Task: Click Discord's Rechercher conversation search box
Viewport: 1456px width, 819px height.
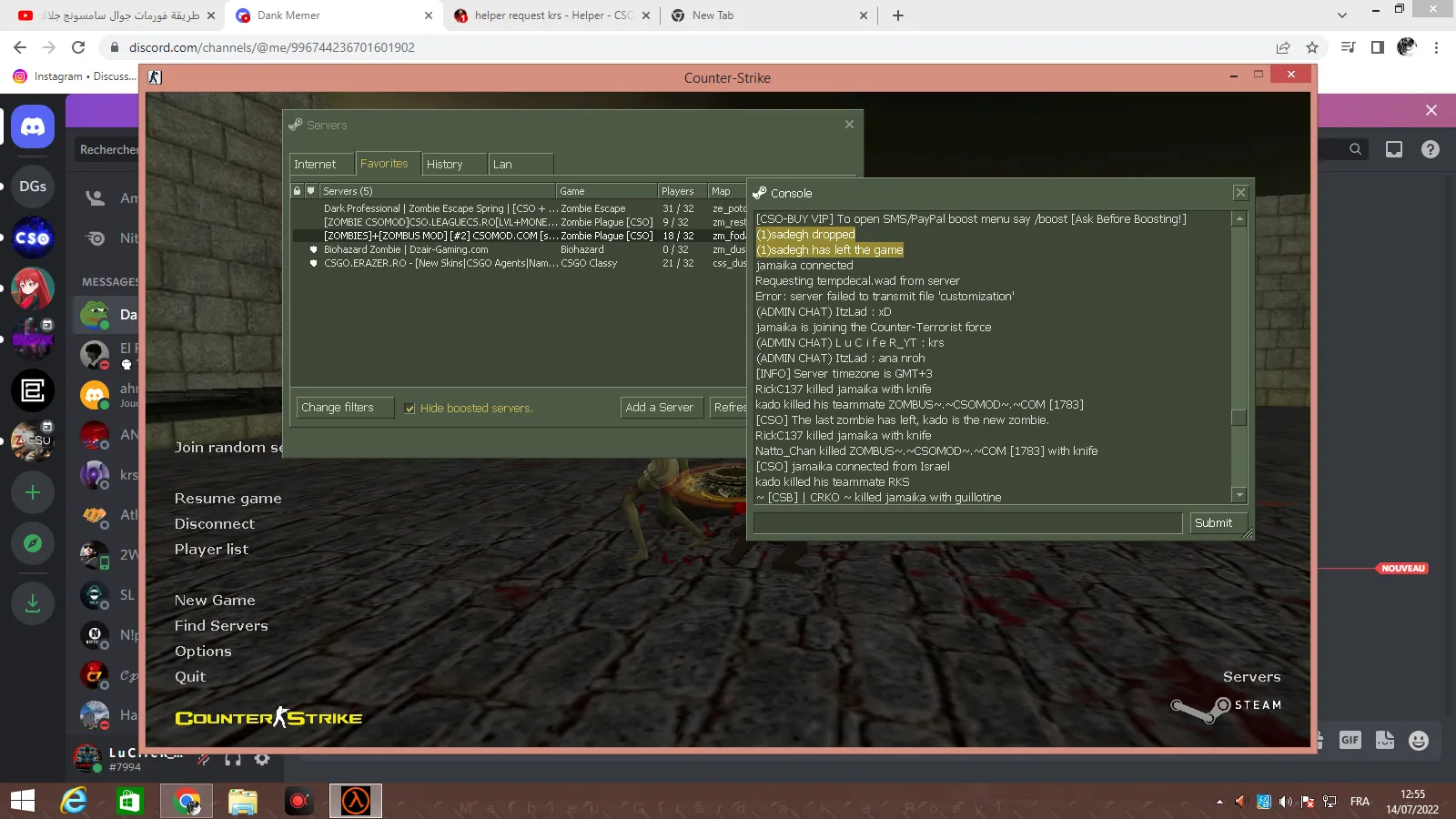Action: click(x=107, y=149)
